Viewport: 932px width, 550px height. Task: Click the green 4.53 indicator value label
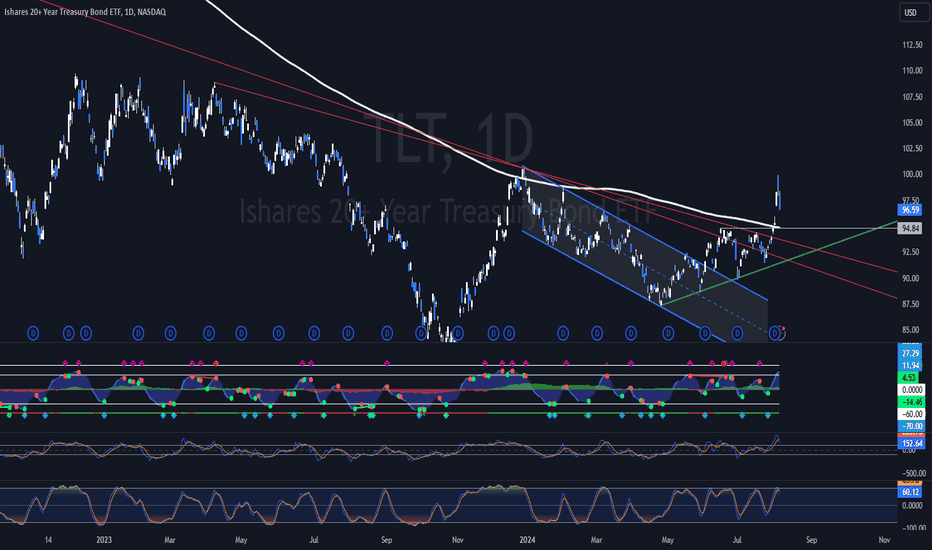(909, 378)
